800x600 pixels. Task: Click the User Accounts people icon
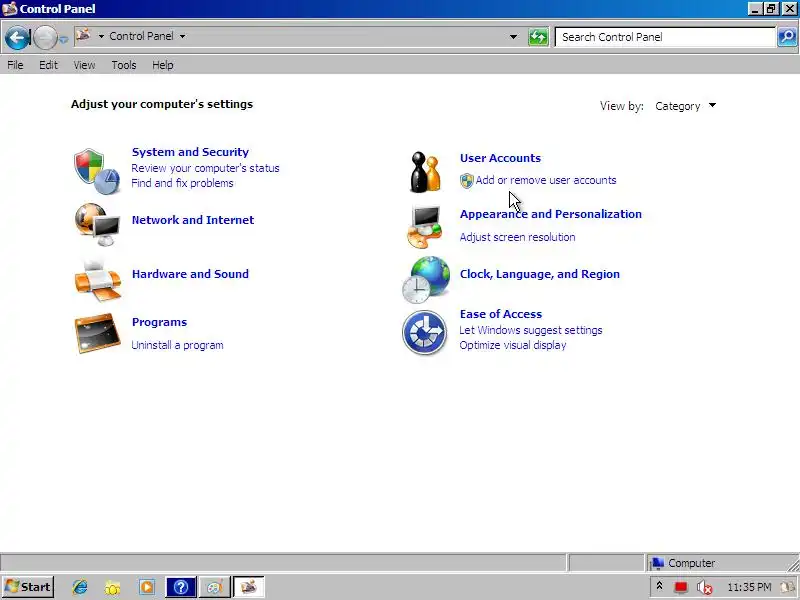(x=425, y=172)
